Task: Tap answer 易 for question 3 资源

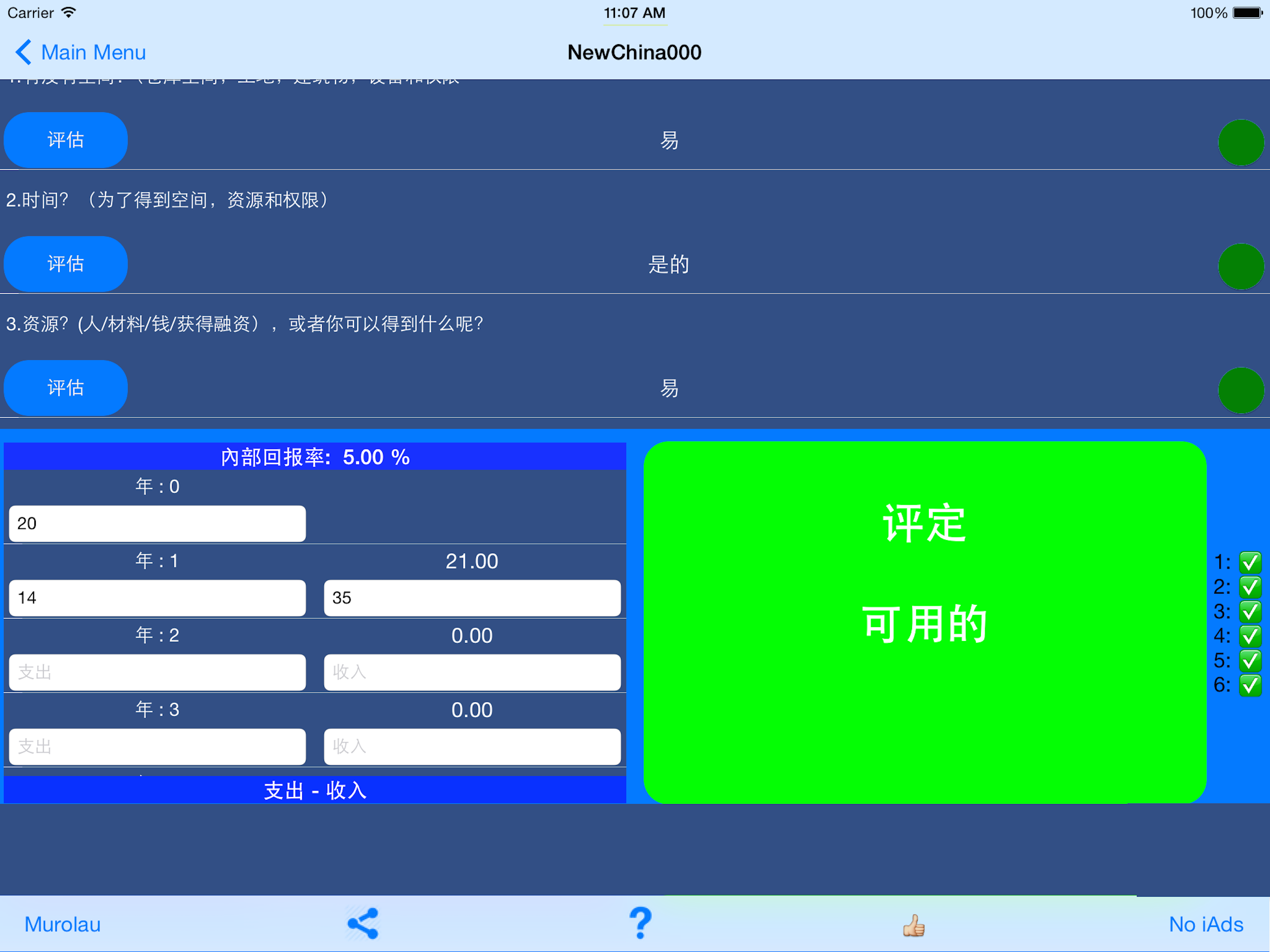Action: 668,388
